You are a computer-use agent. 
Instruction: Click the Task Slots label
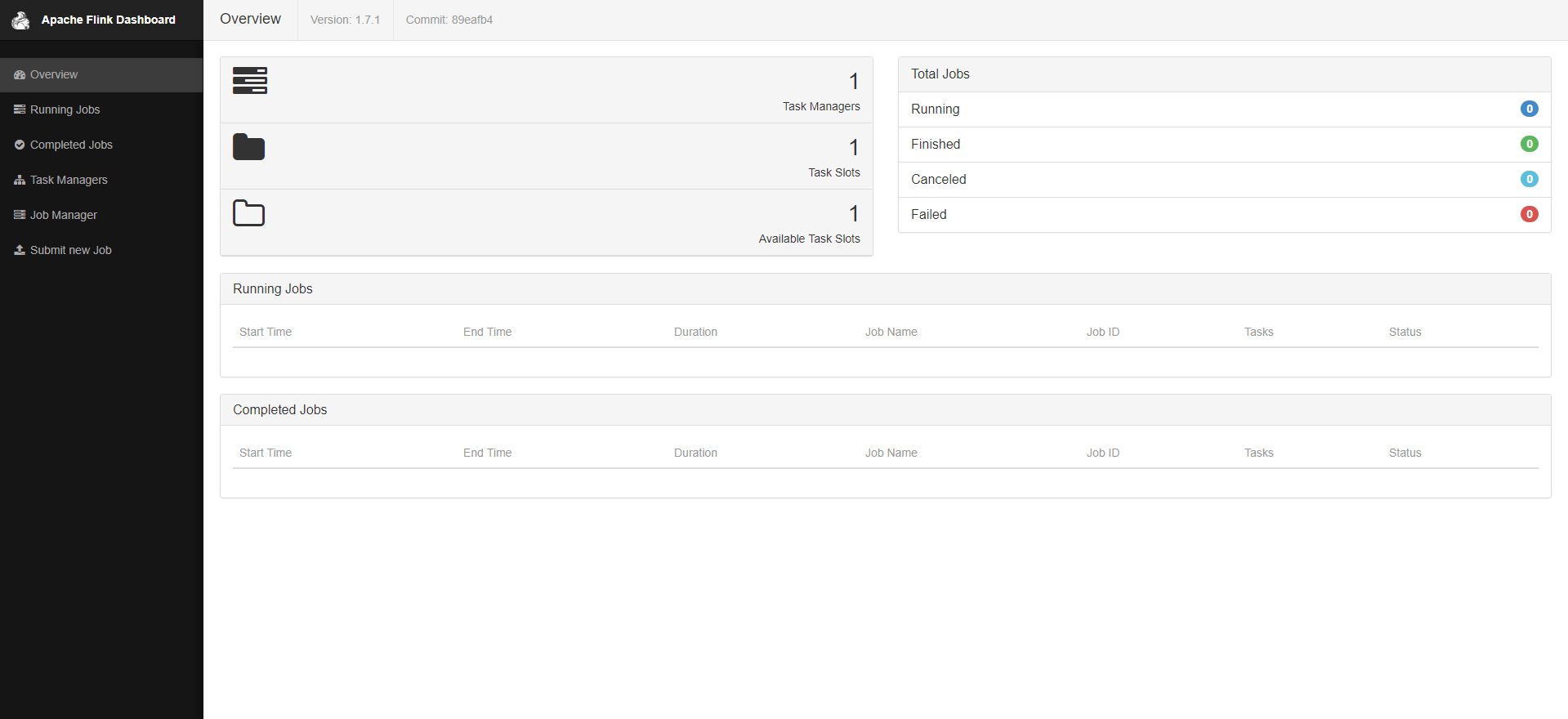[834, 172]
